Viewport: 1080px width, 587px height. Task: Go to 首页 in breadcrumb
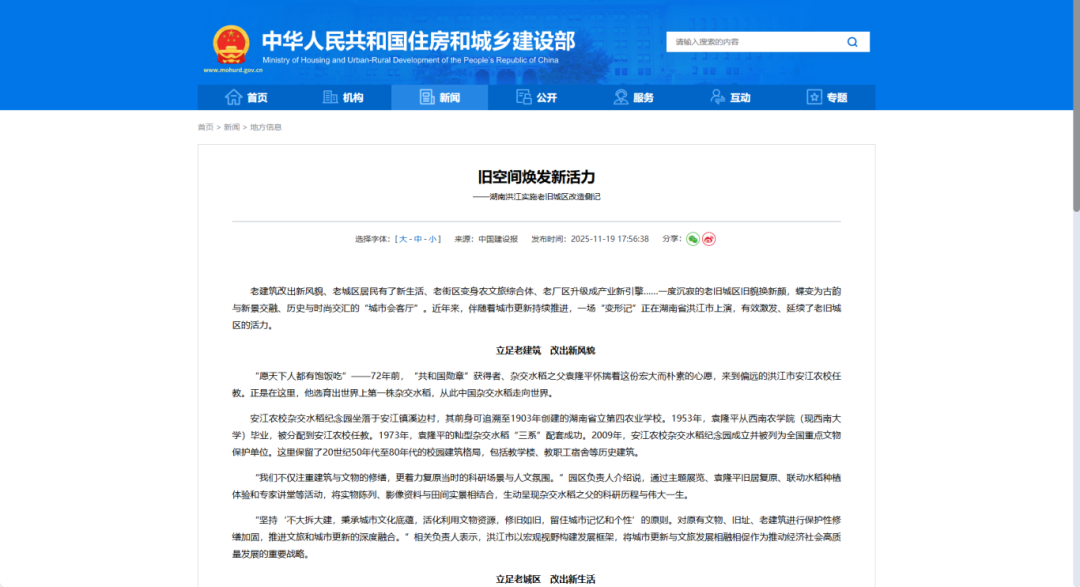205,127
